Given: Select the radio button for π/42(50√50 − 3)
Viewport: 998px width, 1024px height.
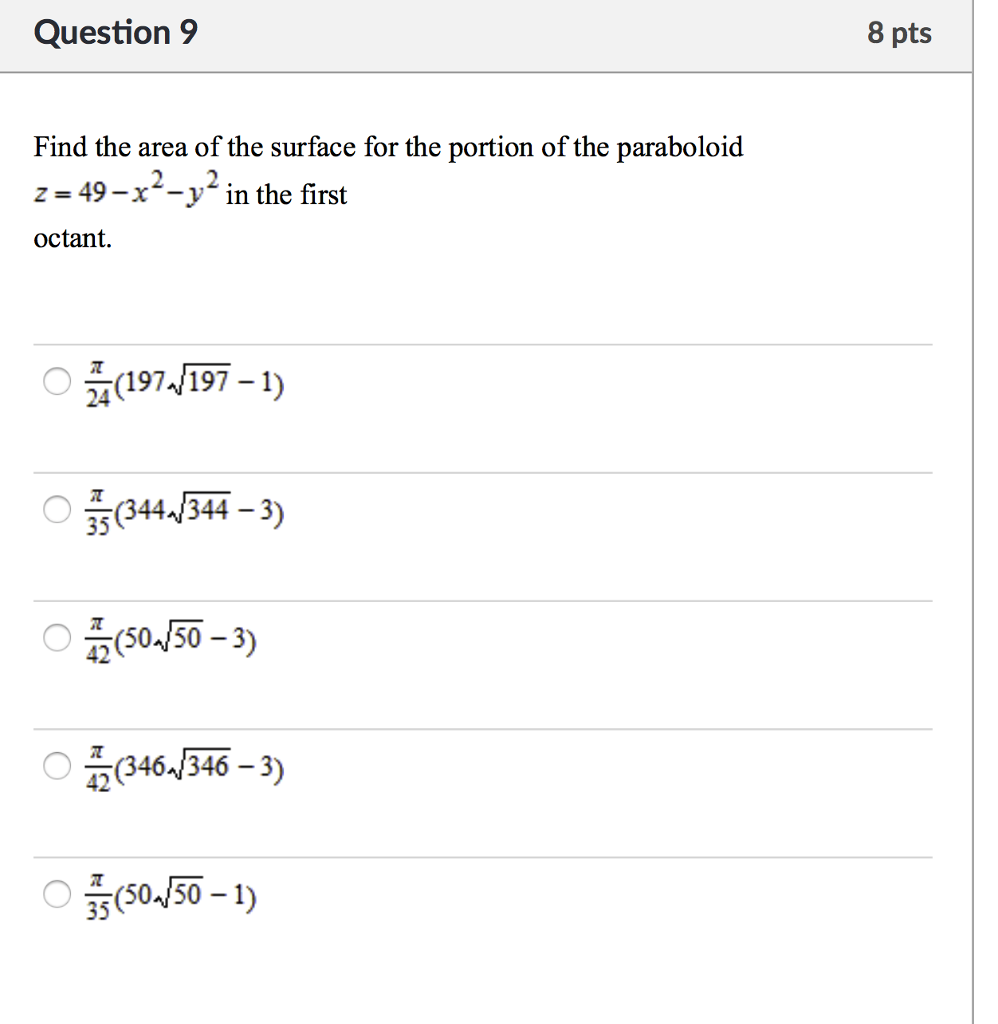Looking at the screenshot, I should point(56,637).
